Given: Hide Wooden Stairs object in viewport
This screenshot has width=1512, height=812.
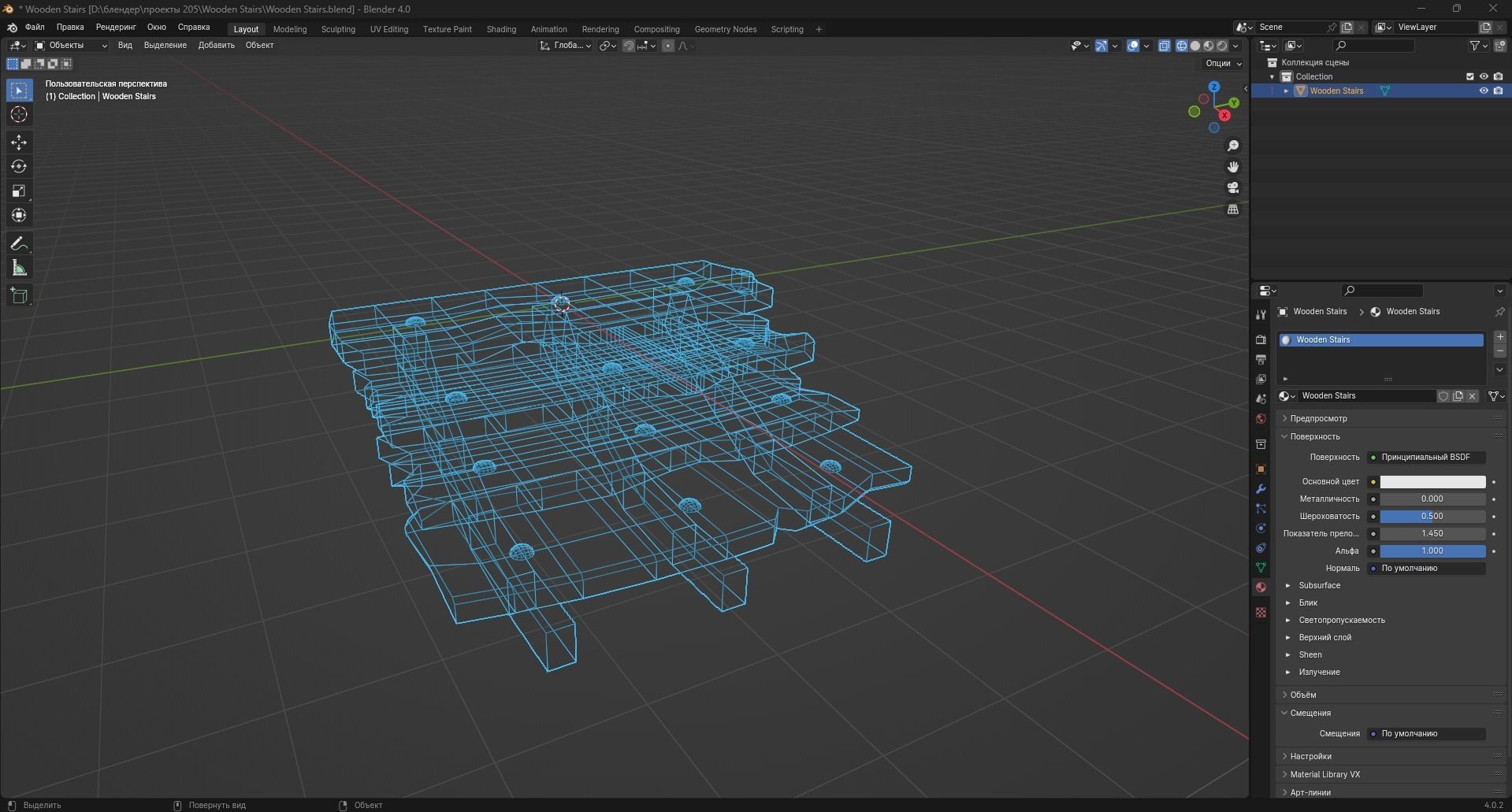Looking at the screenshot, I should pyautogui.click(x=1484, y=91).
